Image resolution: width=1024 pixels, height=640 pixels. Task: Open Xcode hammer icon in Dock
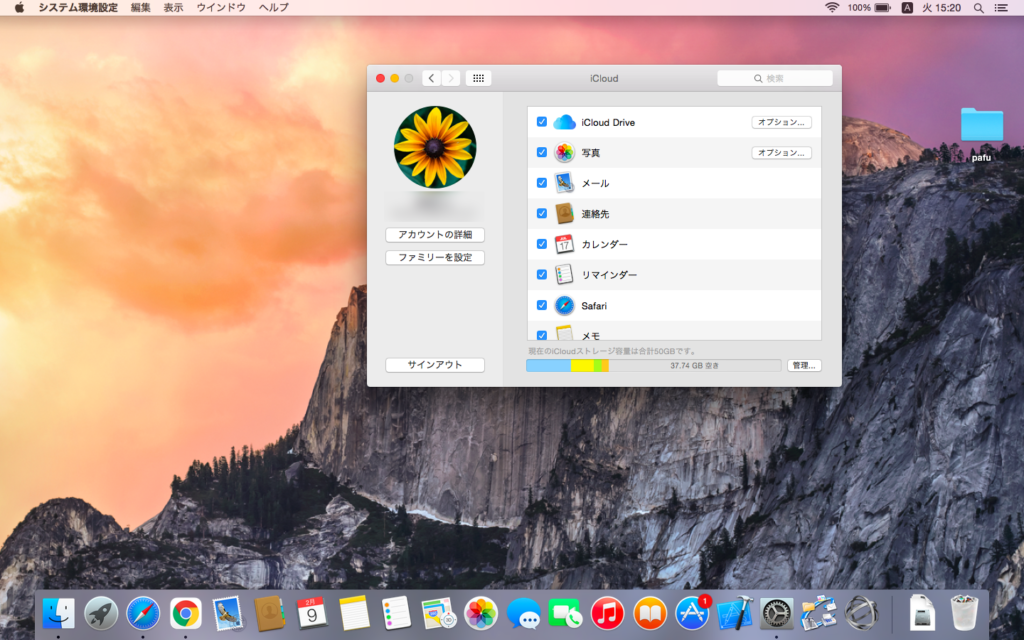pyautogui.click(x=735, y=613)
